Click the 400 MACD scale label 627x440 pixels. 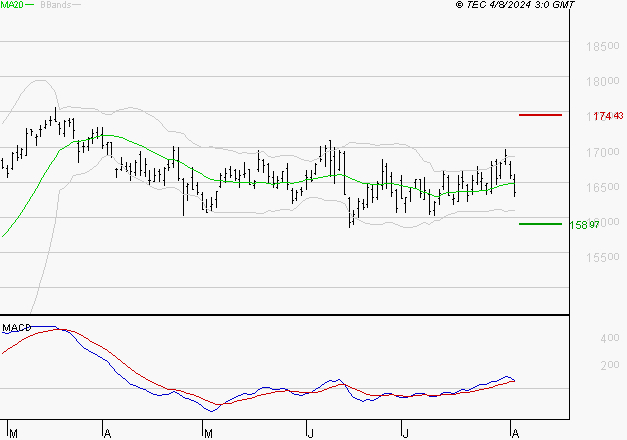click(610, 338)
